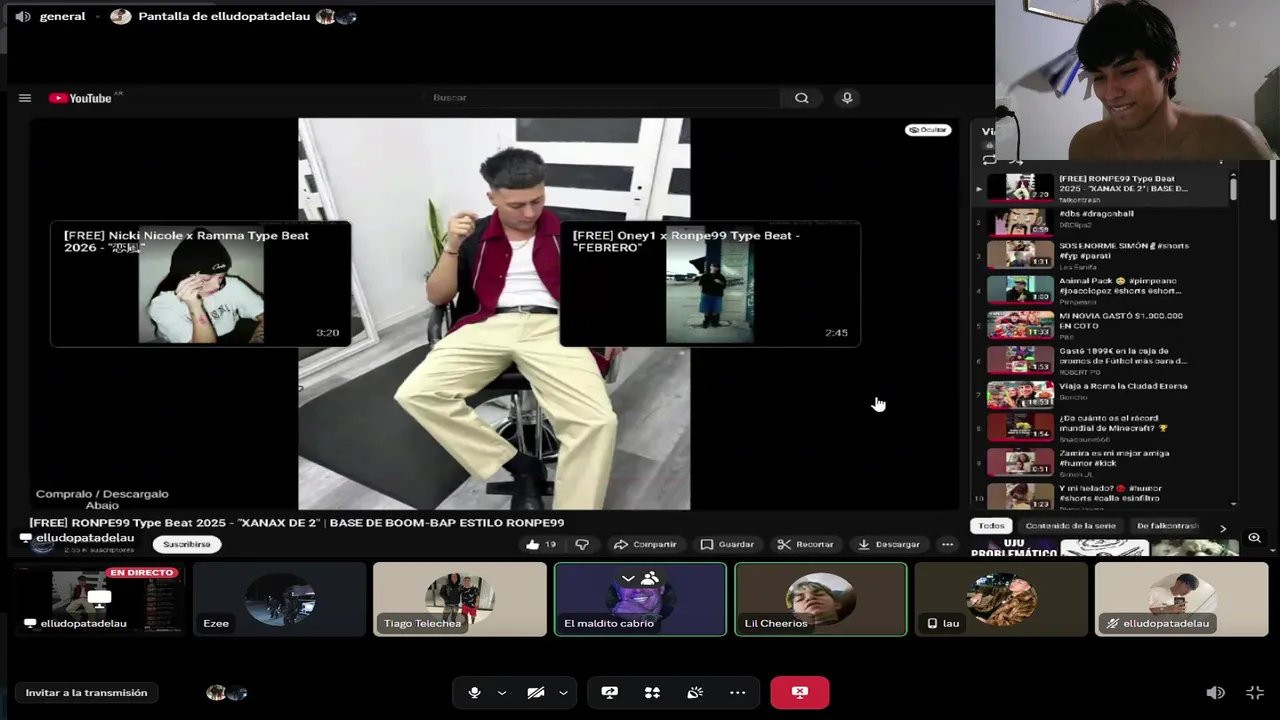
Task: Select Tiago Telechea participant tile
Action: click(x=460, y=599)
